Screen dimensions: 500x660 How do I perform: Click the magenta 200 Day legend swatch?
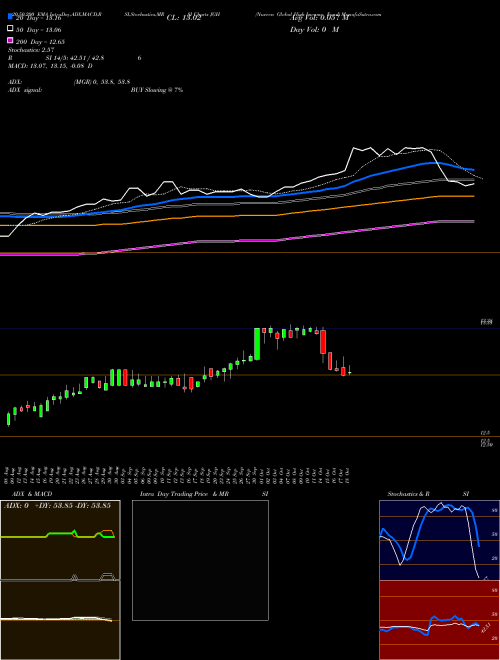(10, 40)
